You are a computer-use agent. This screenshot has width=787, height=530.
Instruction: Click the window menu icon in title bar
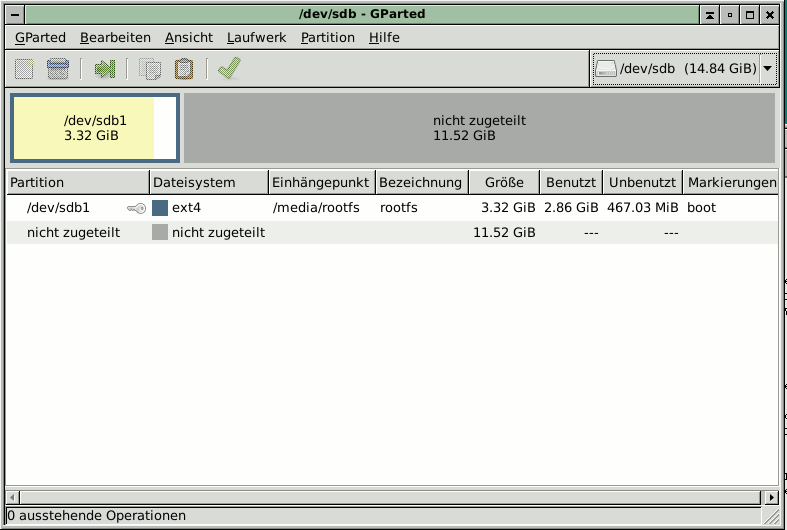12,14
